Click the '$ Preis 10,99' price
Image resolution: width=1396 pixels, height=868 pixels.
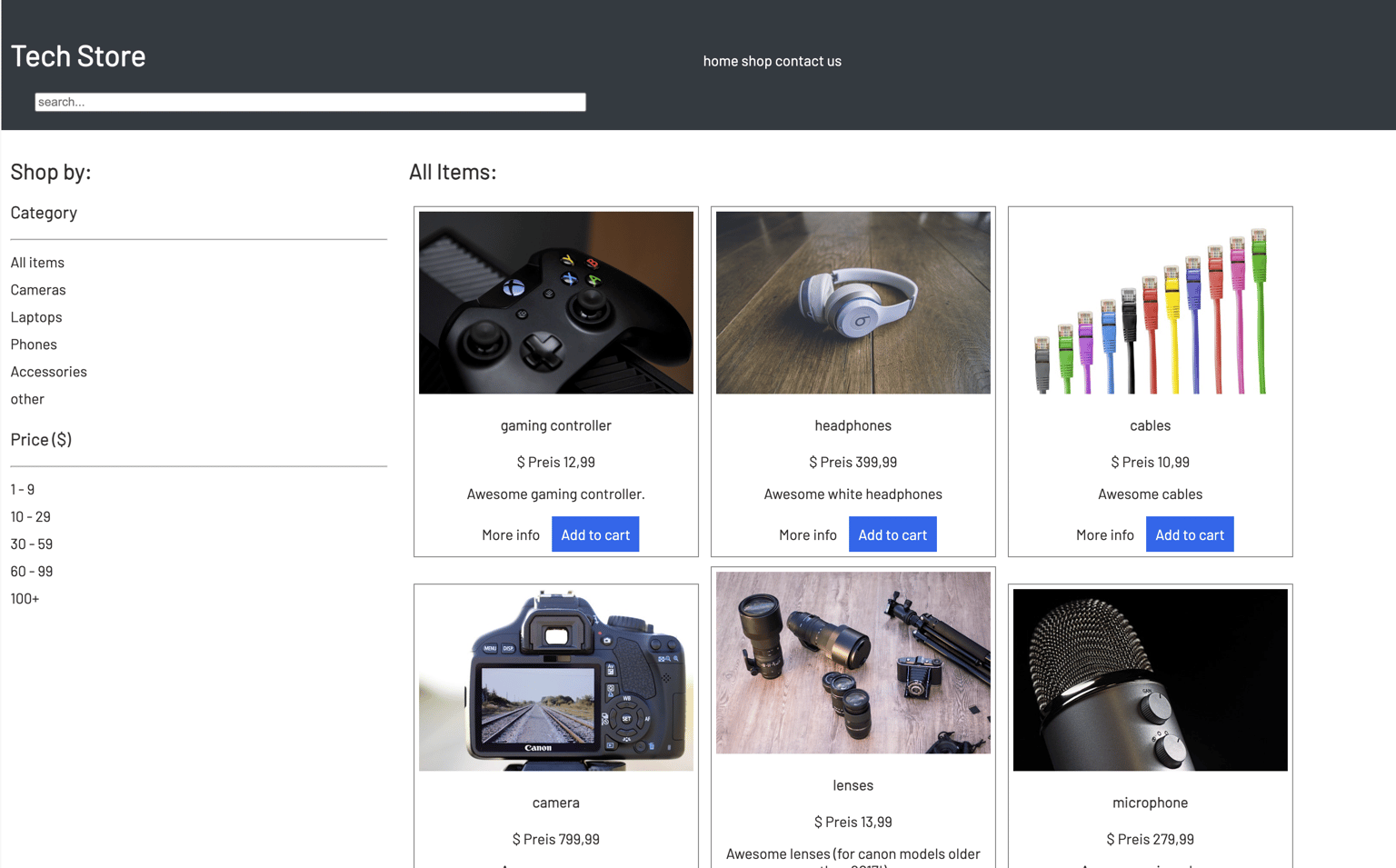(1151, 462)
